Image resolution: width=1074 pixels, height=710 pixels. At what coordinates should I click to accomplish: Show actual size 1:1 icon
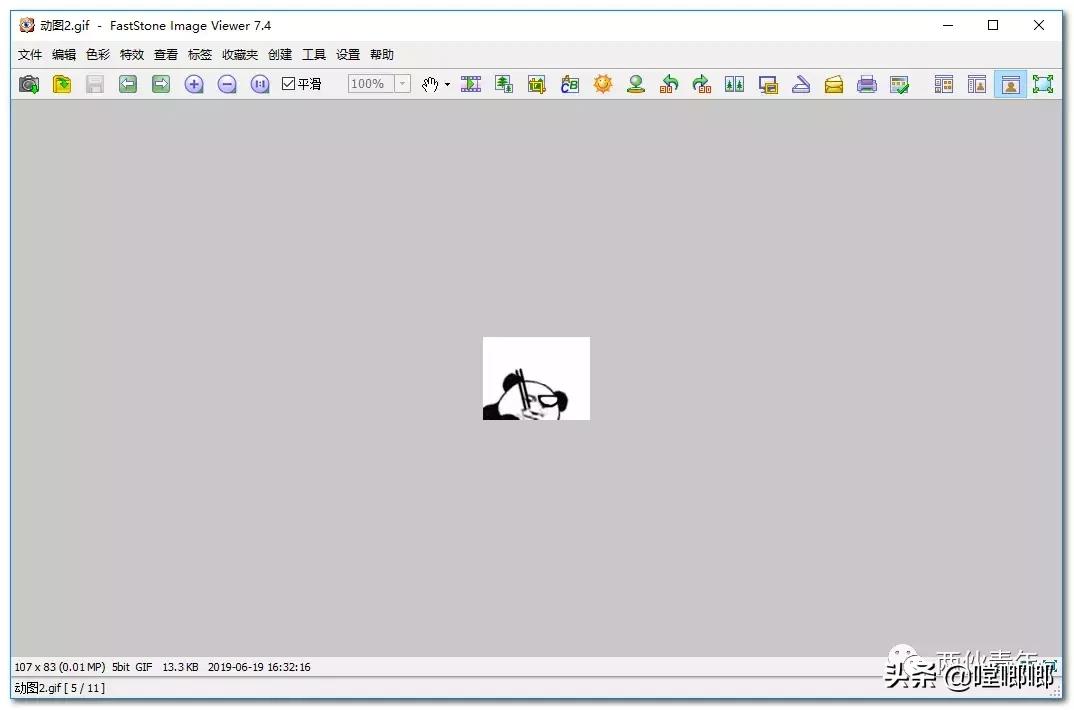tap(260, 84)
